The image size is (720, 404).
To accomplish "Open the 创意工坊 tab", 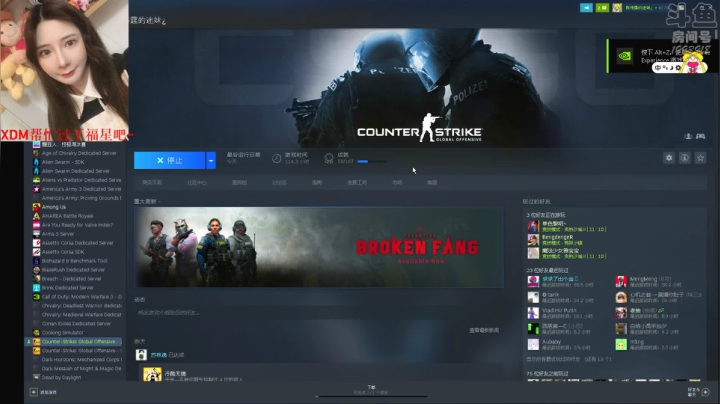I will [x=357, y=183].
